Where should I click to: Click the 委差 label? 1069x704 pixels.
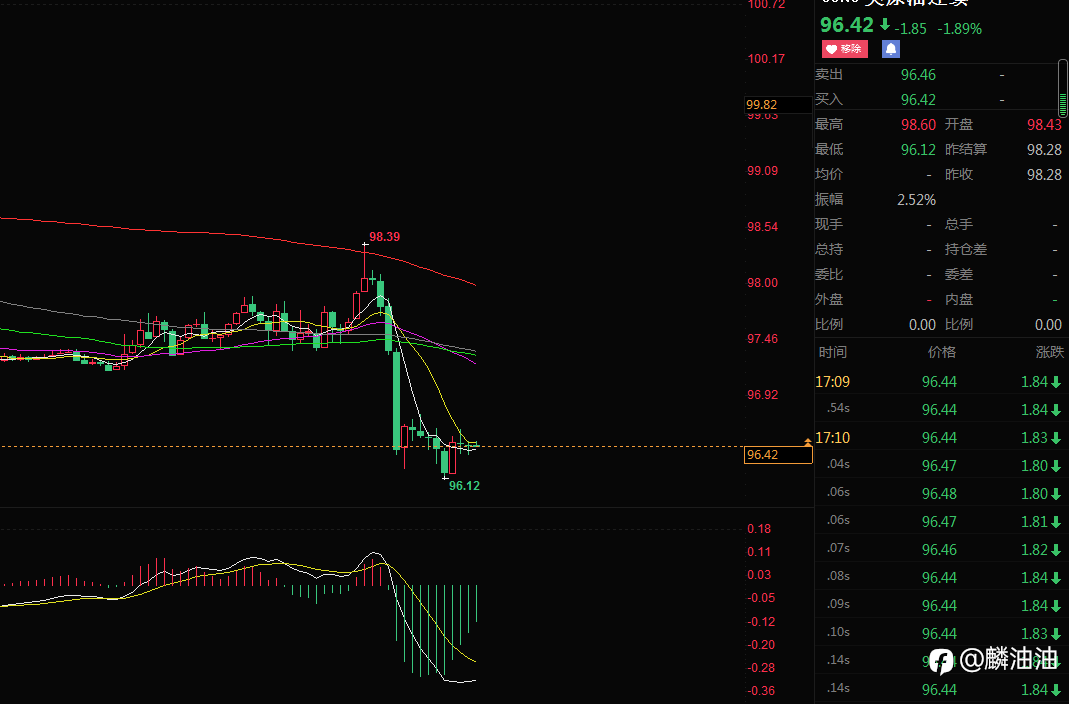(959, 275)
